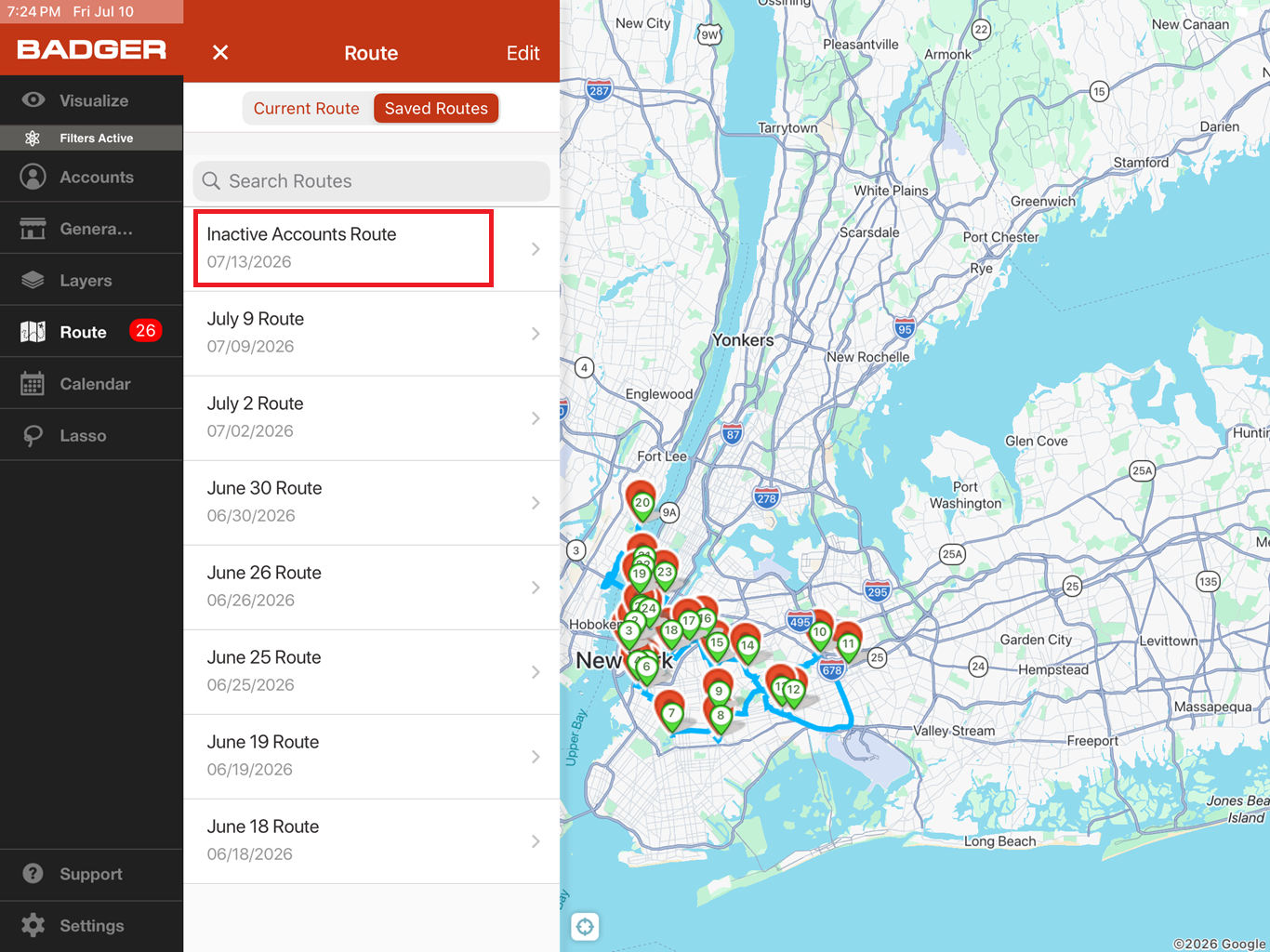Expand the Inactive Accounts Route chevron

point(536,249)
